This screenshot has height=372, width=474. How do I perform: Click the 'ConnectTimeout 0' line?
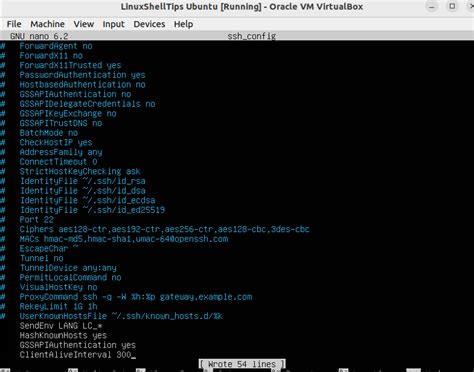[x=58, y=162]
